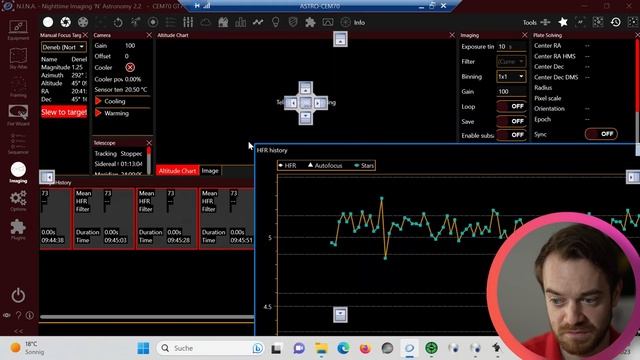Screen dimensions: 640x360
Task: Click the telescope toolbar icon
Action: point(136,22)
